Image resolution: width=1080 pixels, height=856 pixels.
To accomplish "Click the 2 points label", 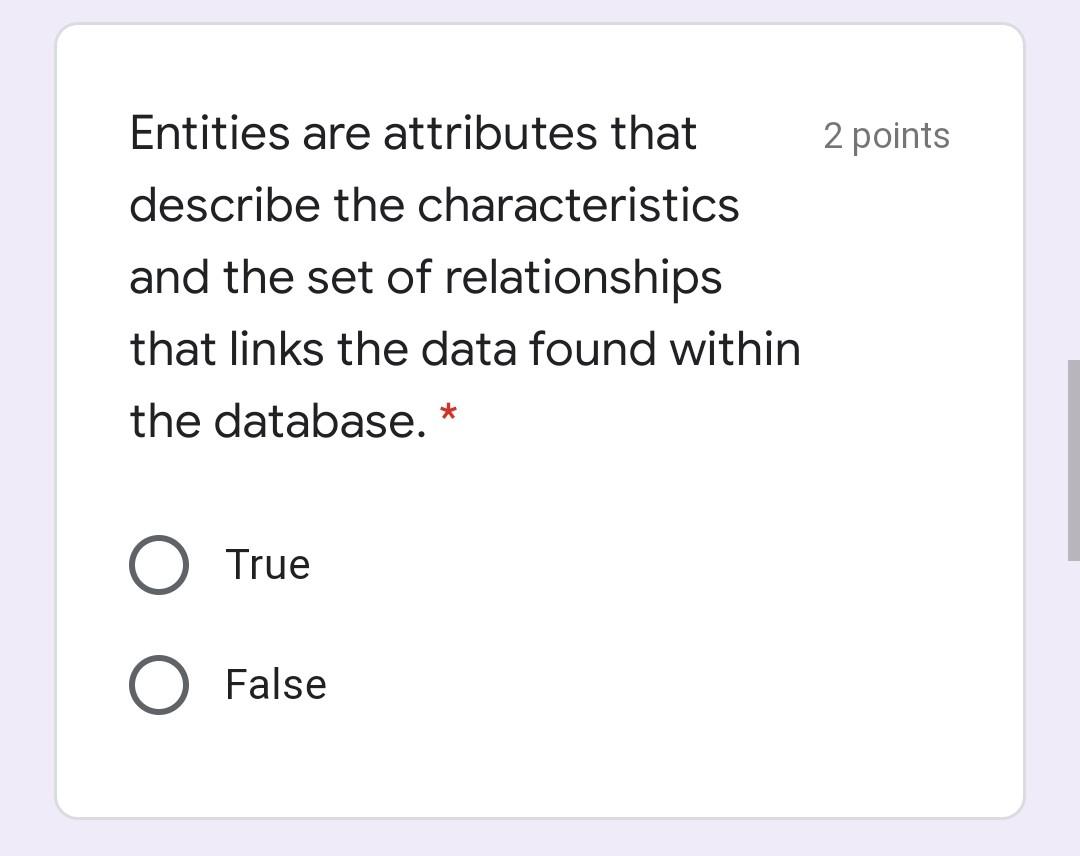I will 886,136.
